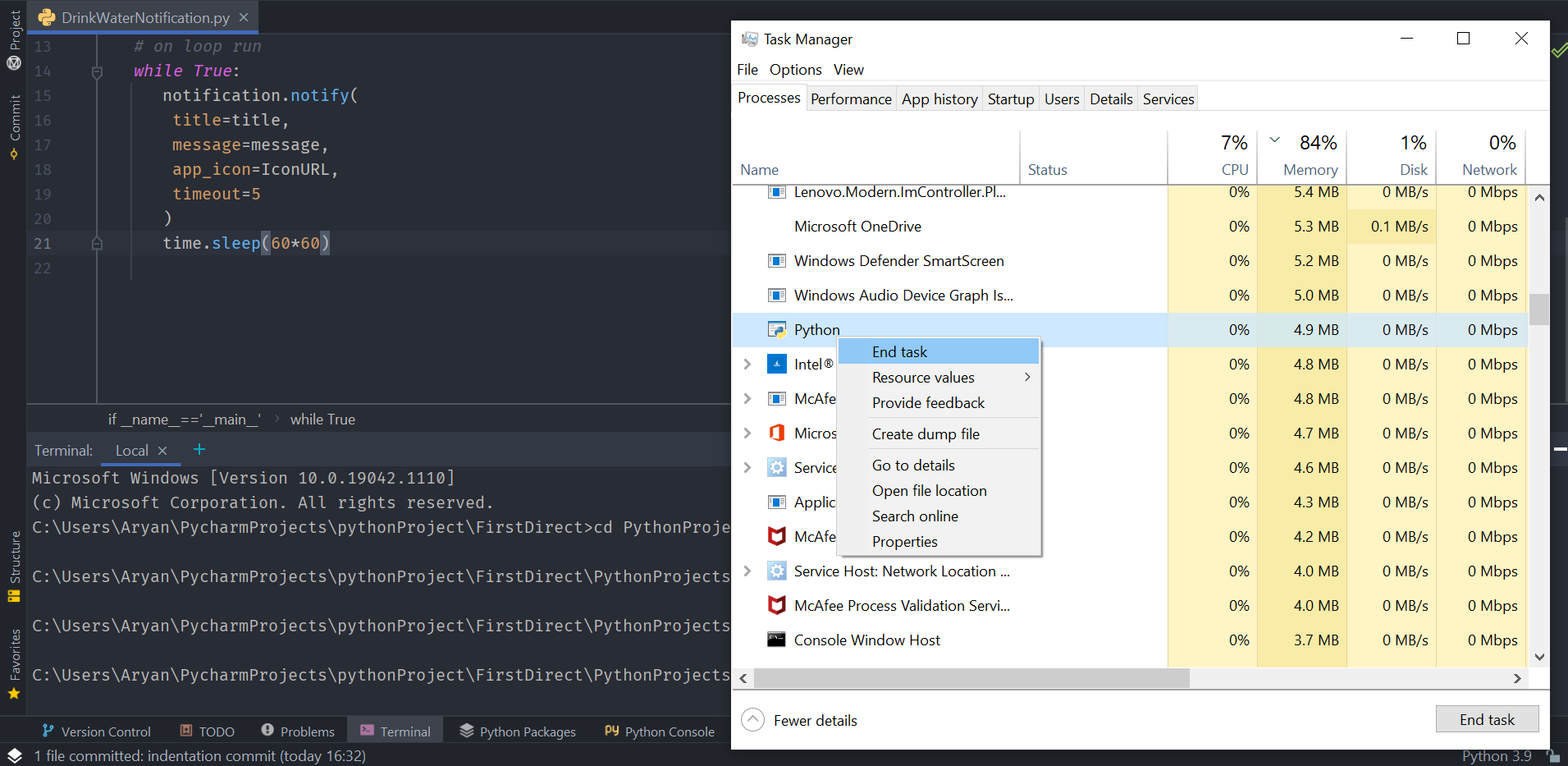Image resolution: width=1568 pixels, height=766 pixels.
Task: Expand the Microsoft process group
Action: 747,433
